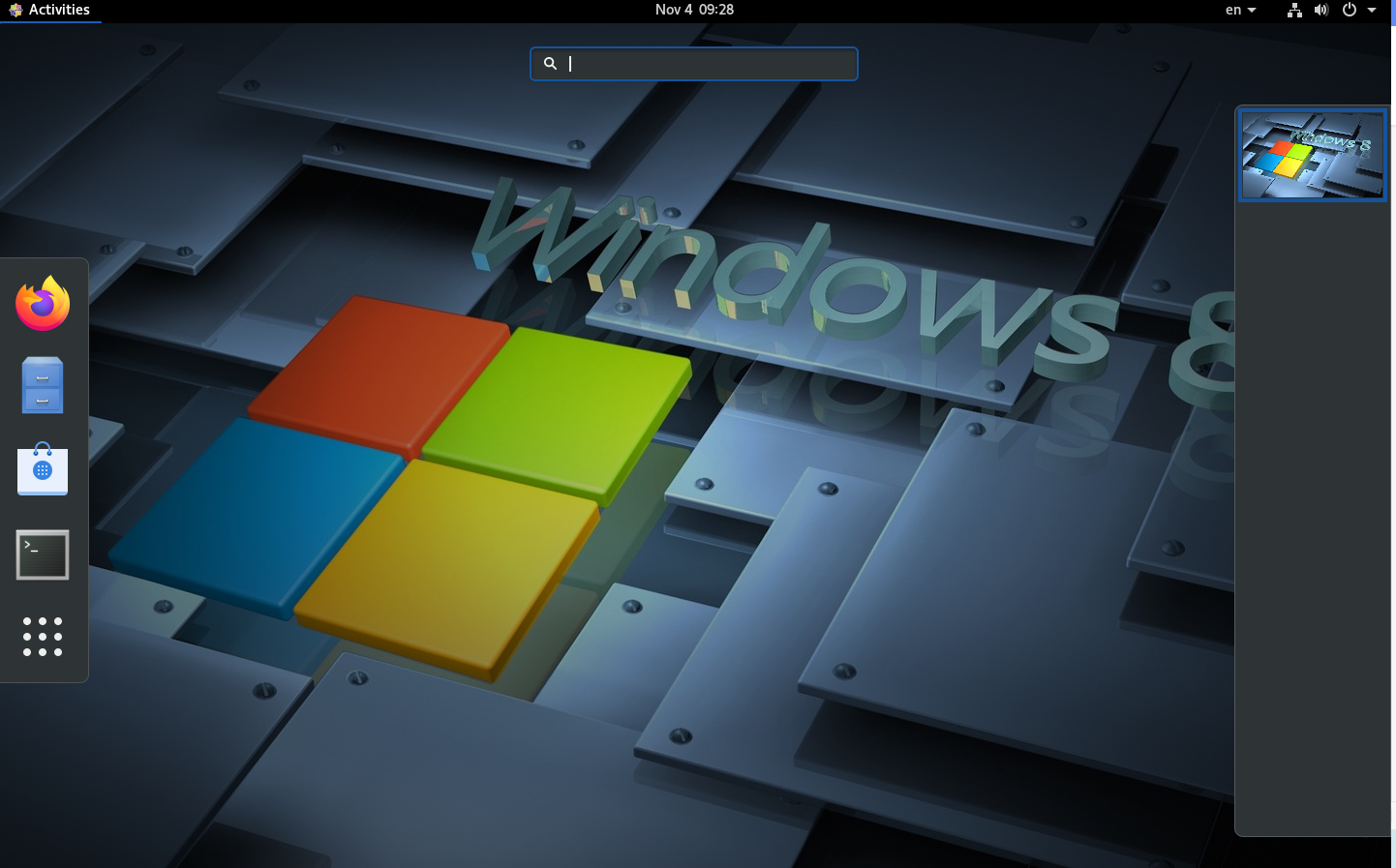Click the Activities button
This screenshot has height=868, width=1396.
pos(50,10)
